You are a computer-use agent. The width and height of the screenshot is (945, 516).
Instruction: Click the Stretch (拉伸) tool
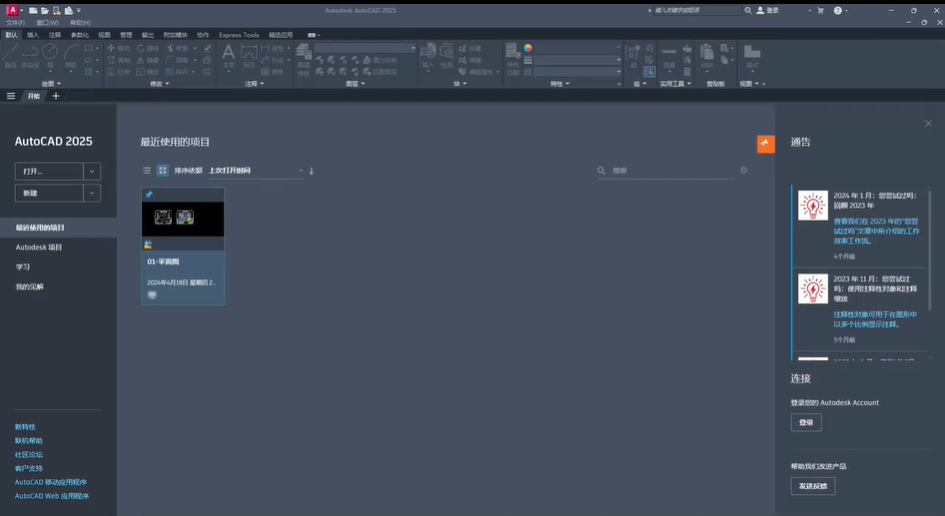119,72
